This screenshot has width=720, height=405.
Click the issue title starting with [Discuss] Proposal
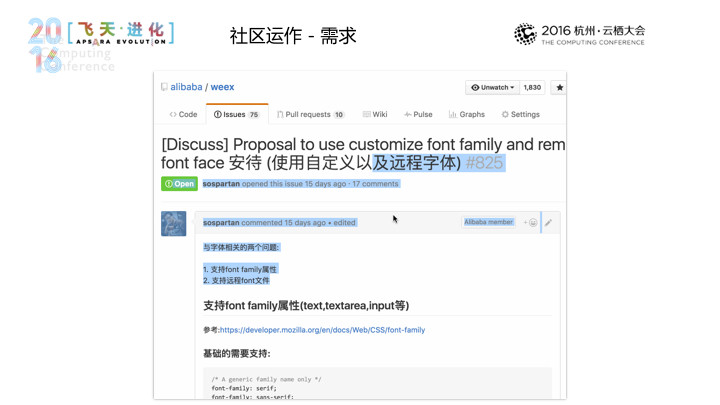point(363,153)
